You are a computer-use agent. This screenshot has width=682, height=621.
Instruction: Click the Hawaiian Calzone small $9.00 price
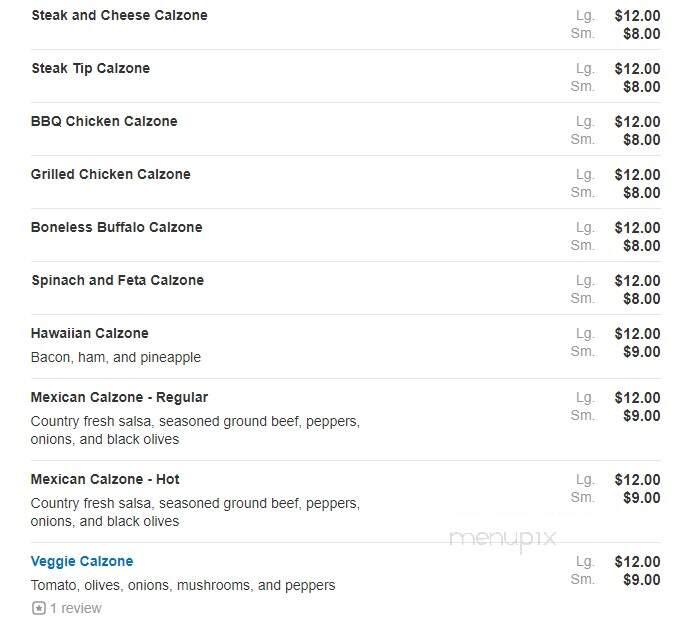tap(642, 351)
